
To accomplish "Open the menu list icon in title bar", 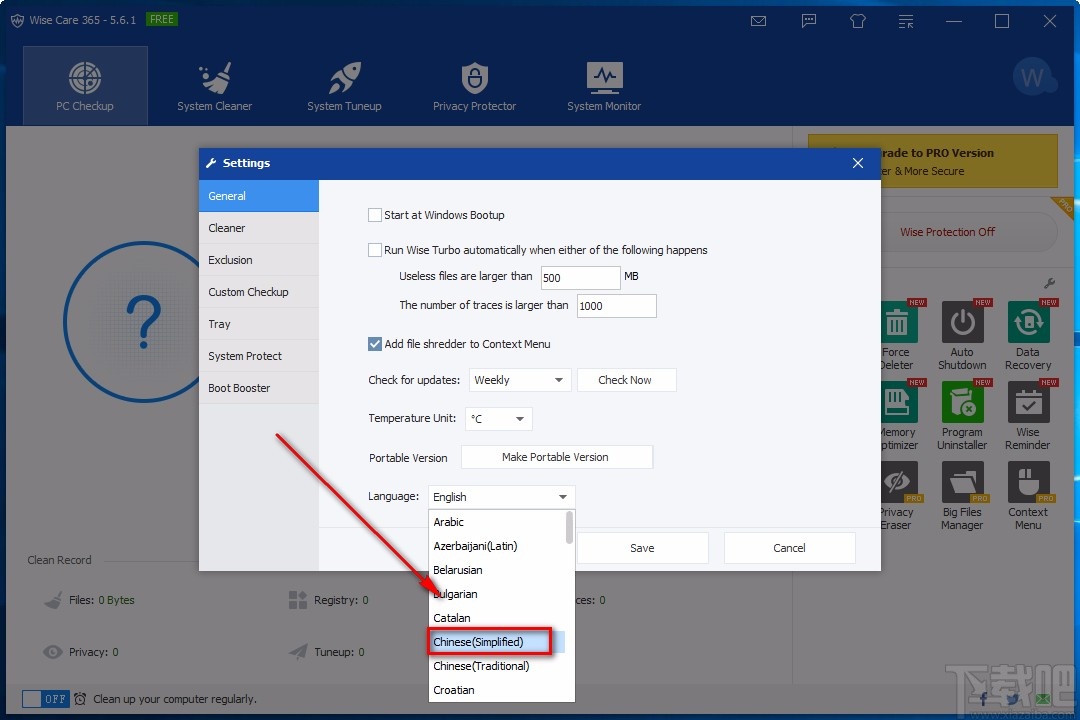I will tap(906, 21).
